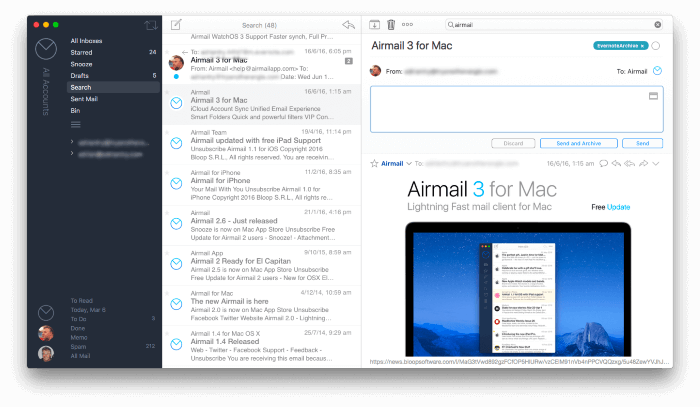Click the Airmail 3 MacBook promo image

coord(518,289)
